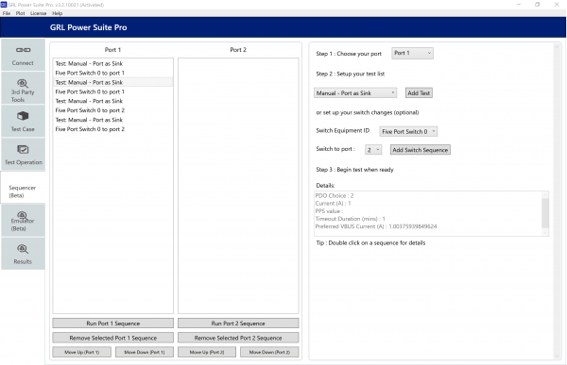This screenshot has width=567, height=365.
Task: Select last 'Five Port Switch 0 to port 2' row
Action: pos(113,129)
